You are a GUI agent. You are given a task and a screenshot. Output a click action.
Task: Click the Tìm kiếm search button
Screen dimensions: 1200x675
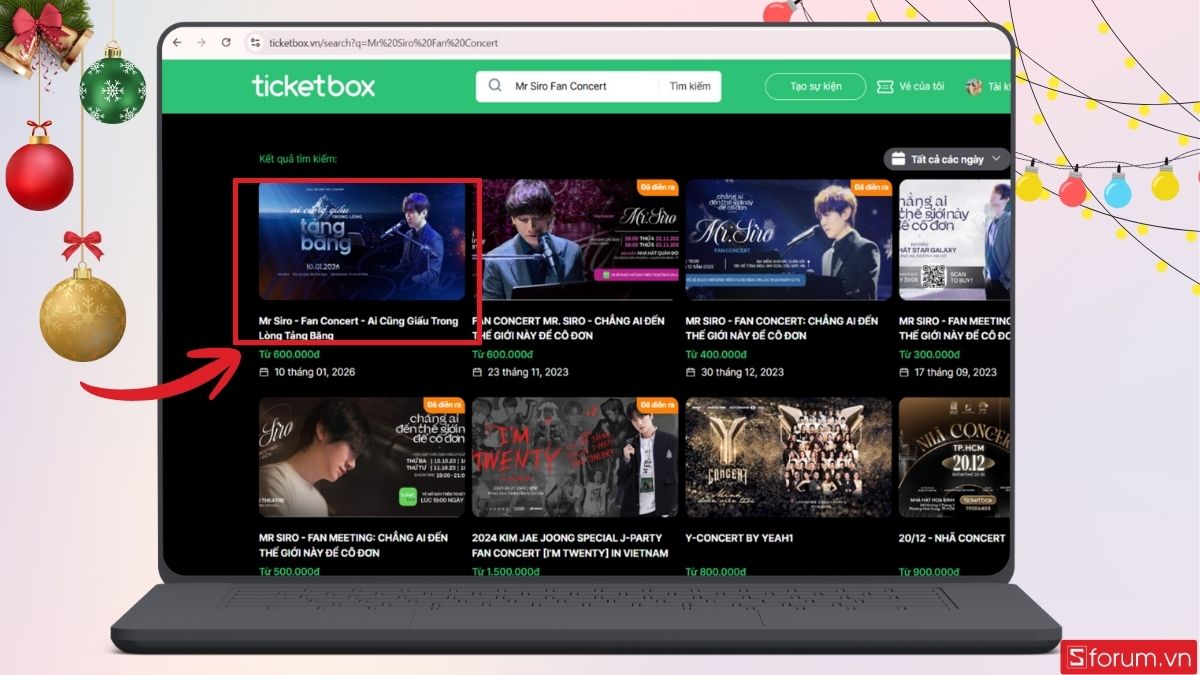coord(690,86)
